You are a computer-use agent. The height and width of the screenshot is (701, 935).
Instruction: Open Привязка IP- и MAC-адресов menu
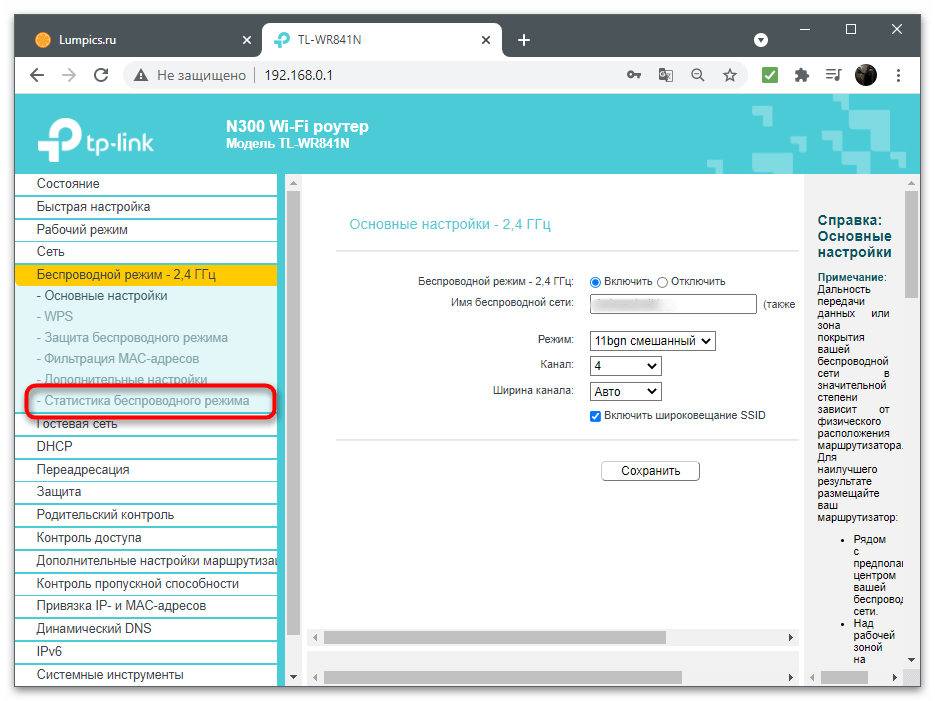tap(146, 606)
